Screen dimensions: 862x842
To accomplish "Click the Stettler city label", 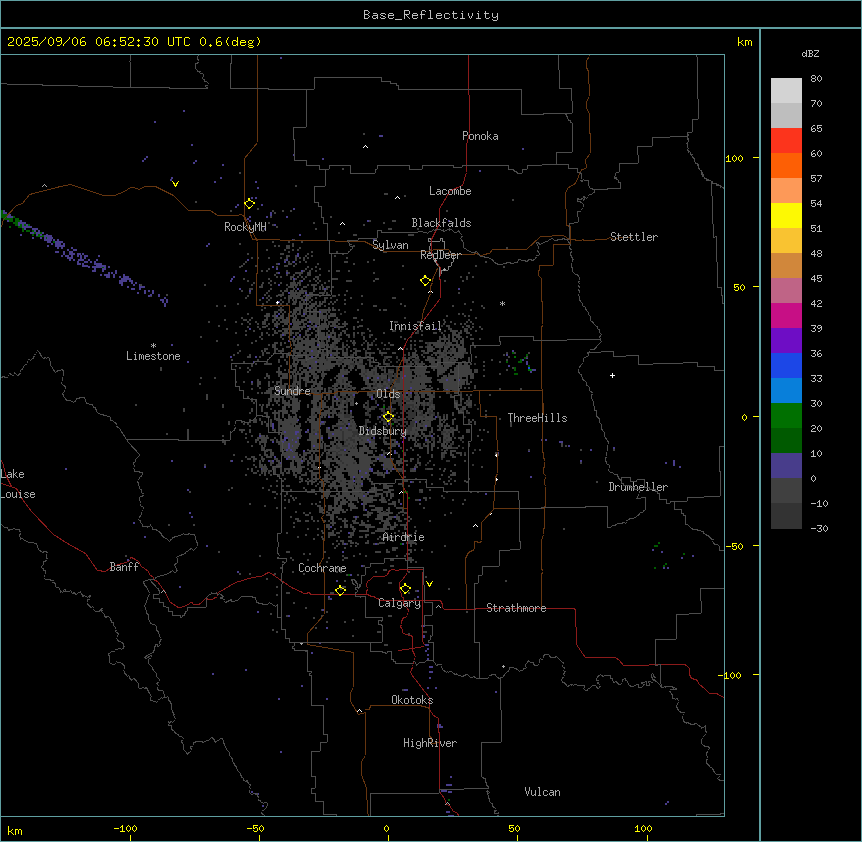I will point(634,237).
